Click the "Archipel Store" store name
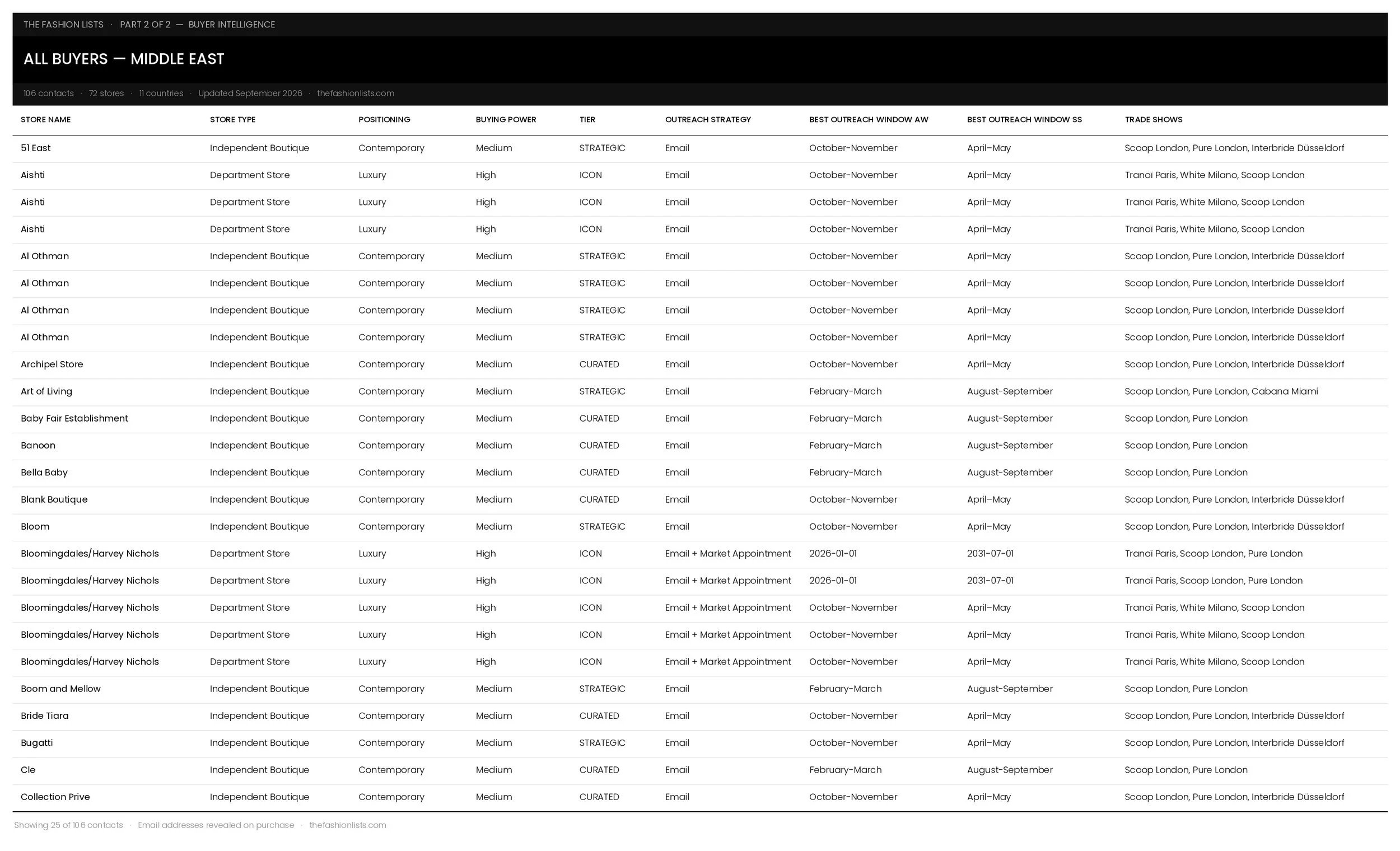Viewport: 1400px width, 851px height. (x=52, y=364)
